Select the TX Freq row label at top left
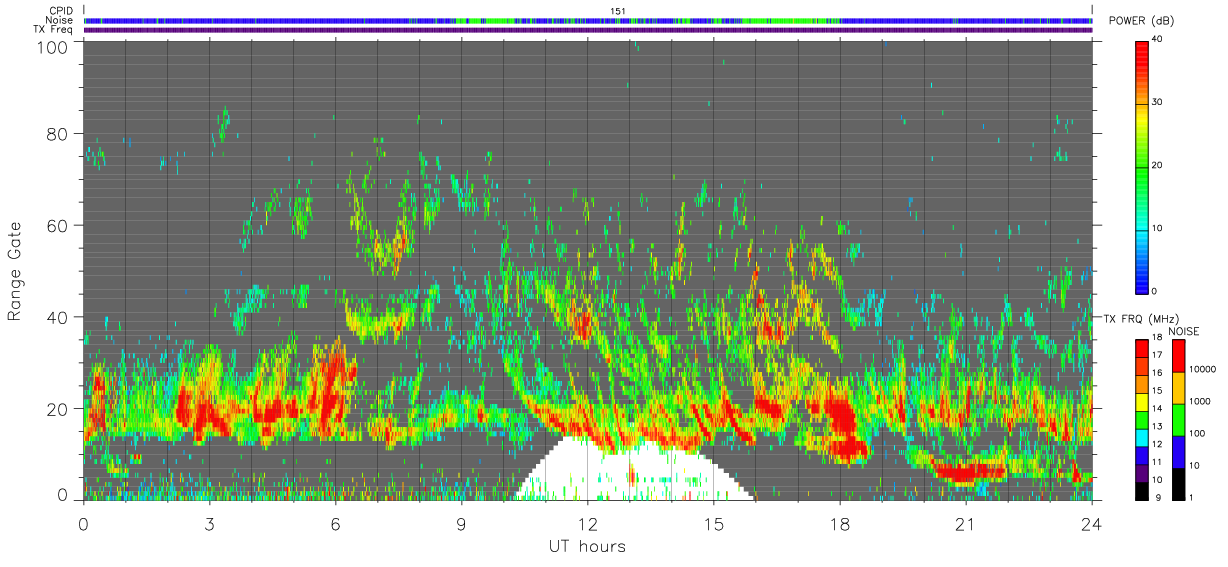The width and height of the screenshot is (1228, 567). coord(55,30)
